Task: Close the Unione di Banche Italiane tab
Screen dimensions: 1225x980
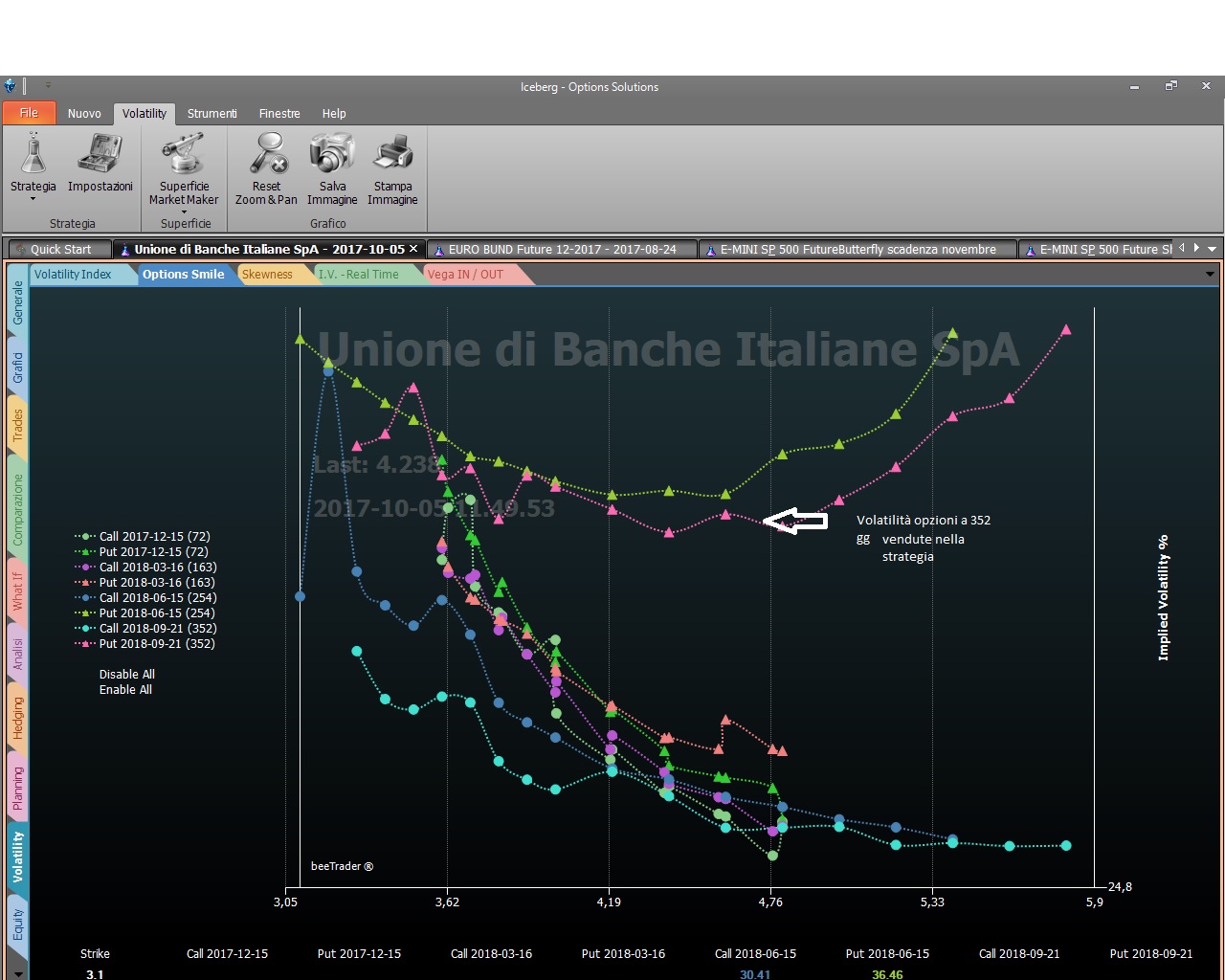Action: pyautogui.click(x=413, y=249)
